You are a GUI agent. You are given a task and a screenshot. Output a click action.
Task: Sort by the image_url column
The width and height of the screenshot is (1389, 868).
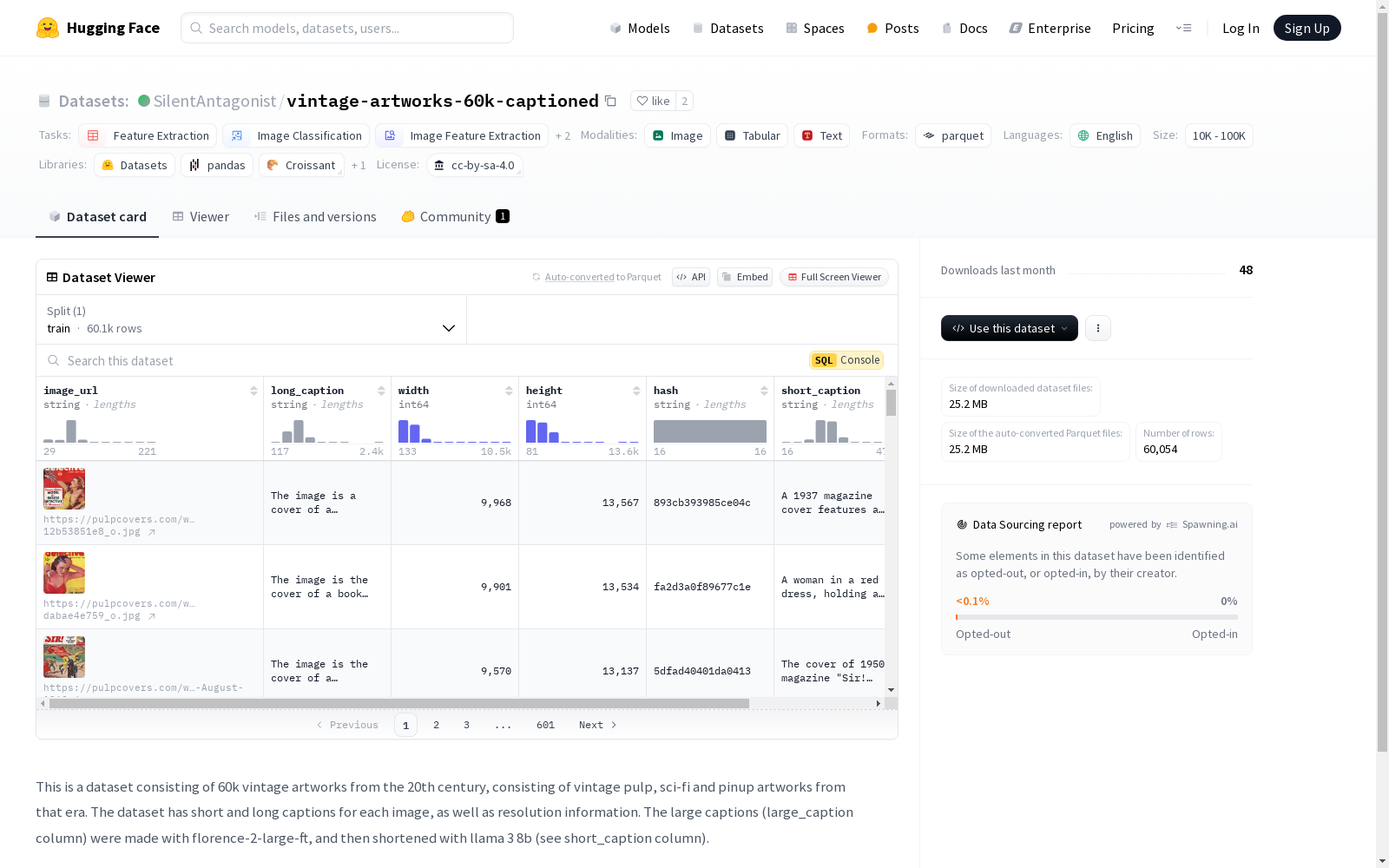pos(253,391)
